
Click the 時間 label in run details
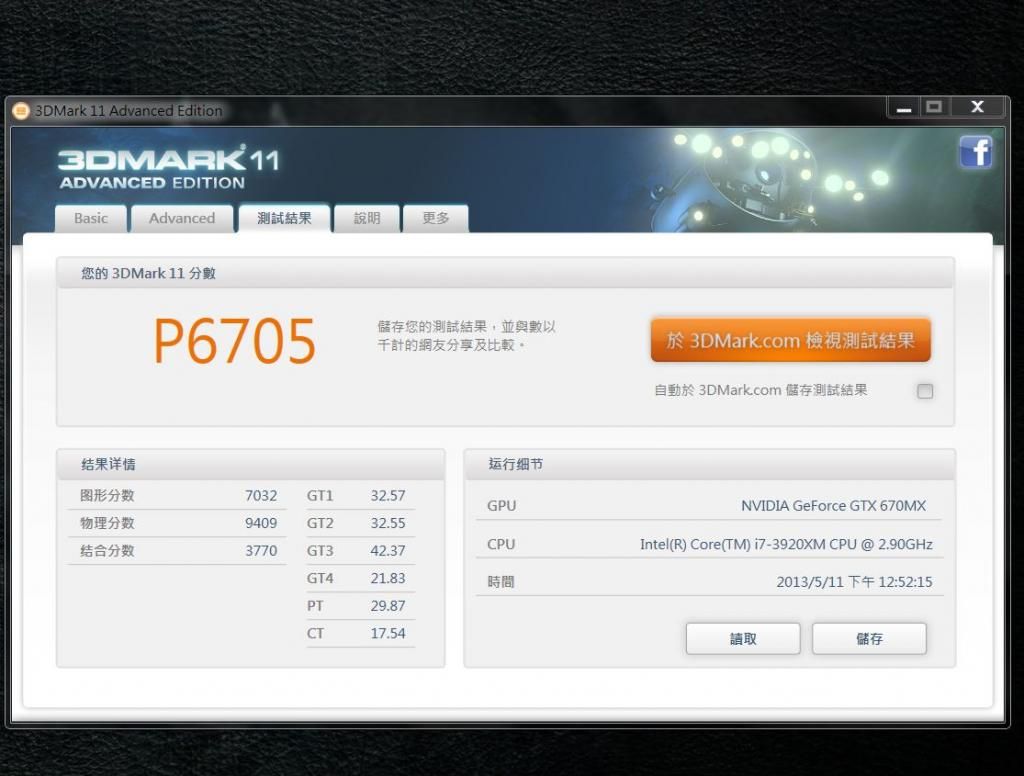(501, 582)
